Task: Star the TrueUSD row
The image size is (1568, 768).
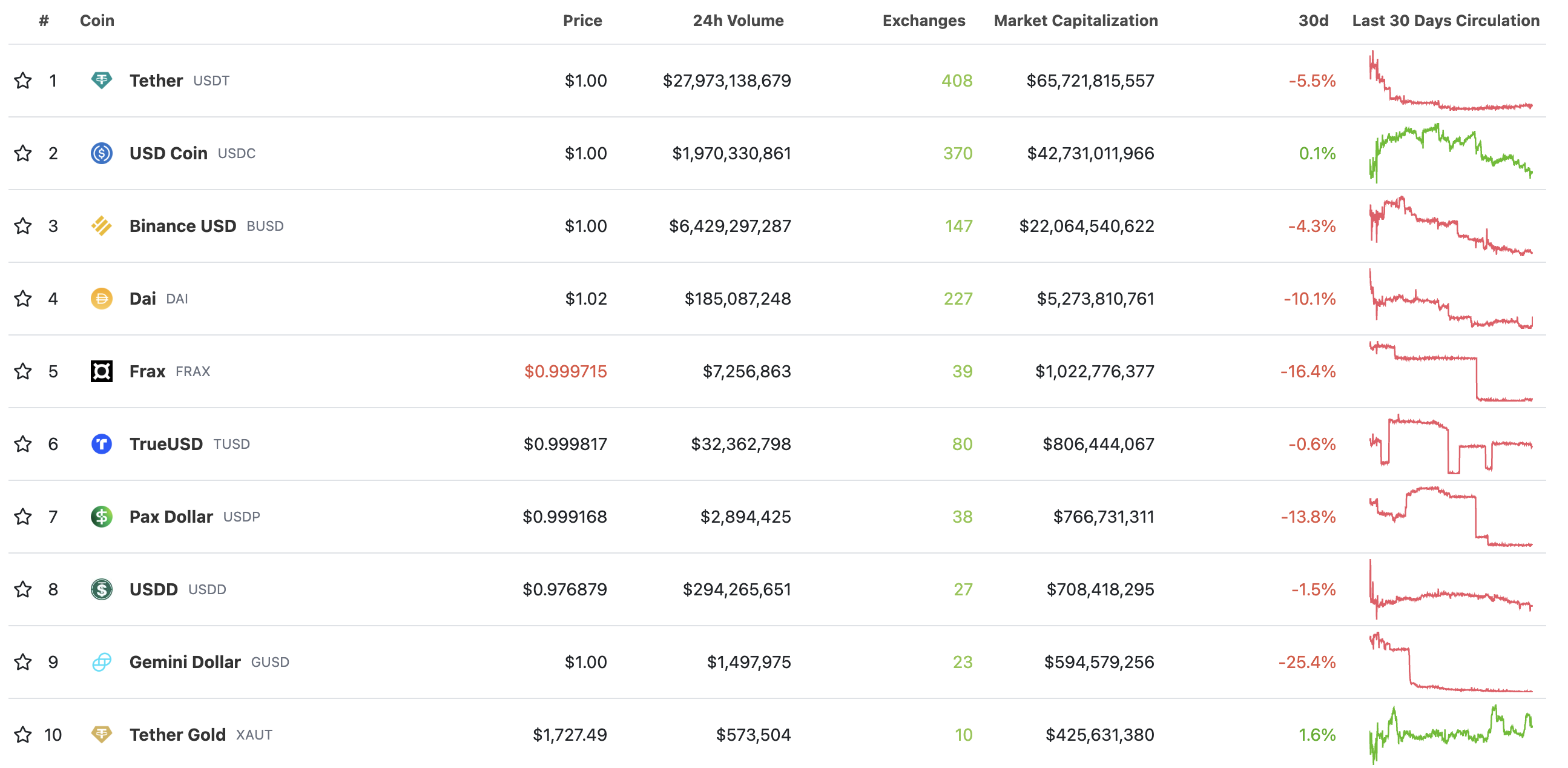Action: (x=23, y=444)
